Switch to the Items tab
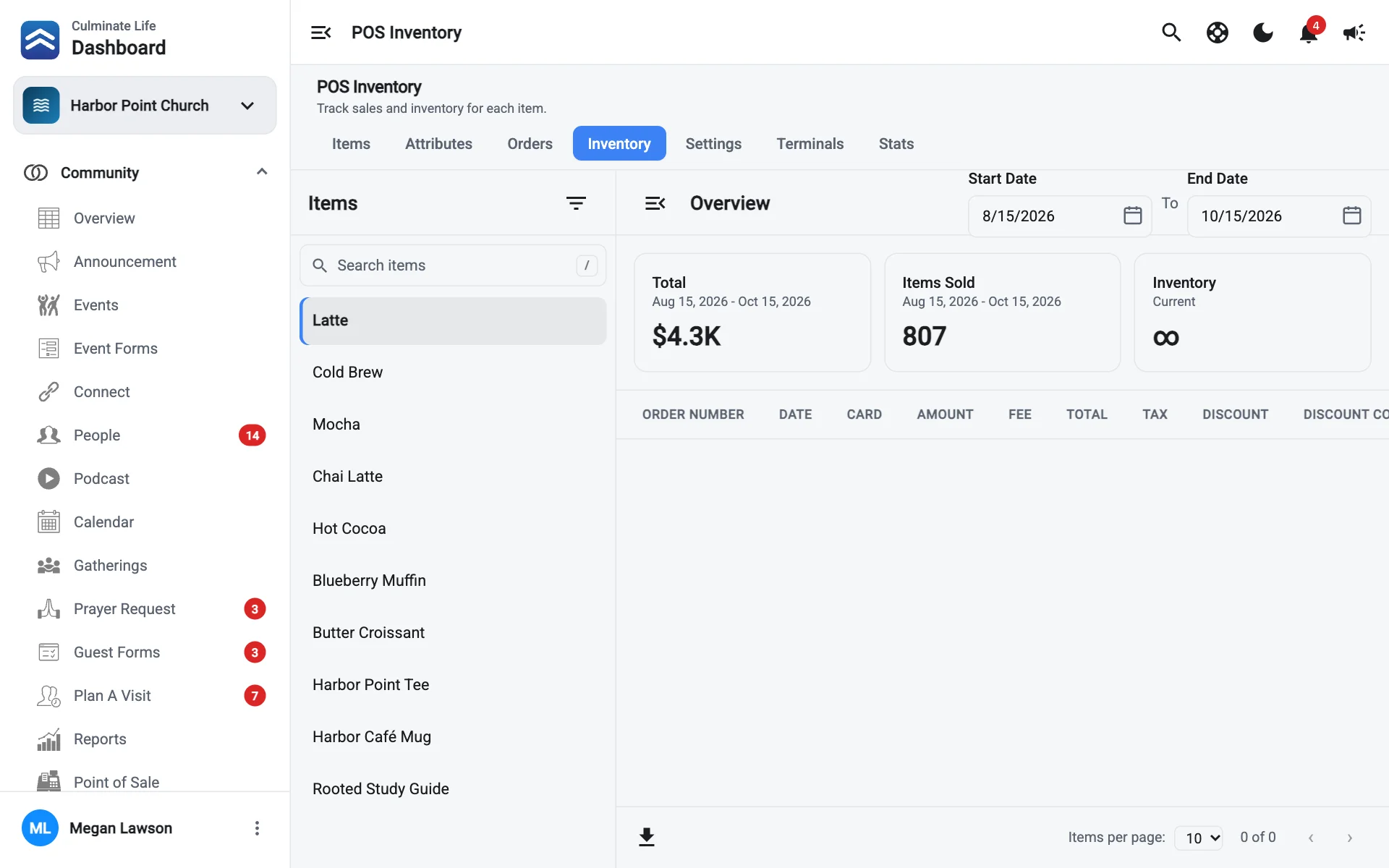 coord(351,144)
